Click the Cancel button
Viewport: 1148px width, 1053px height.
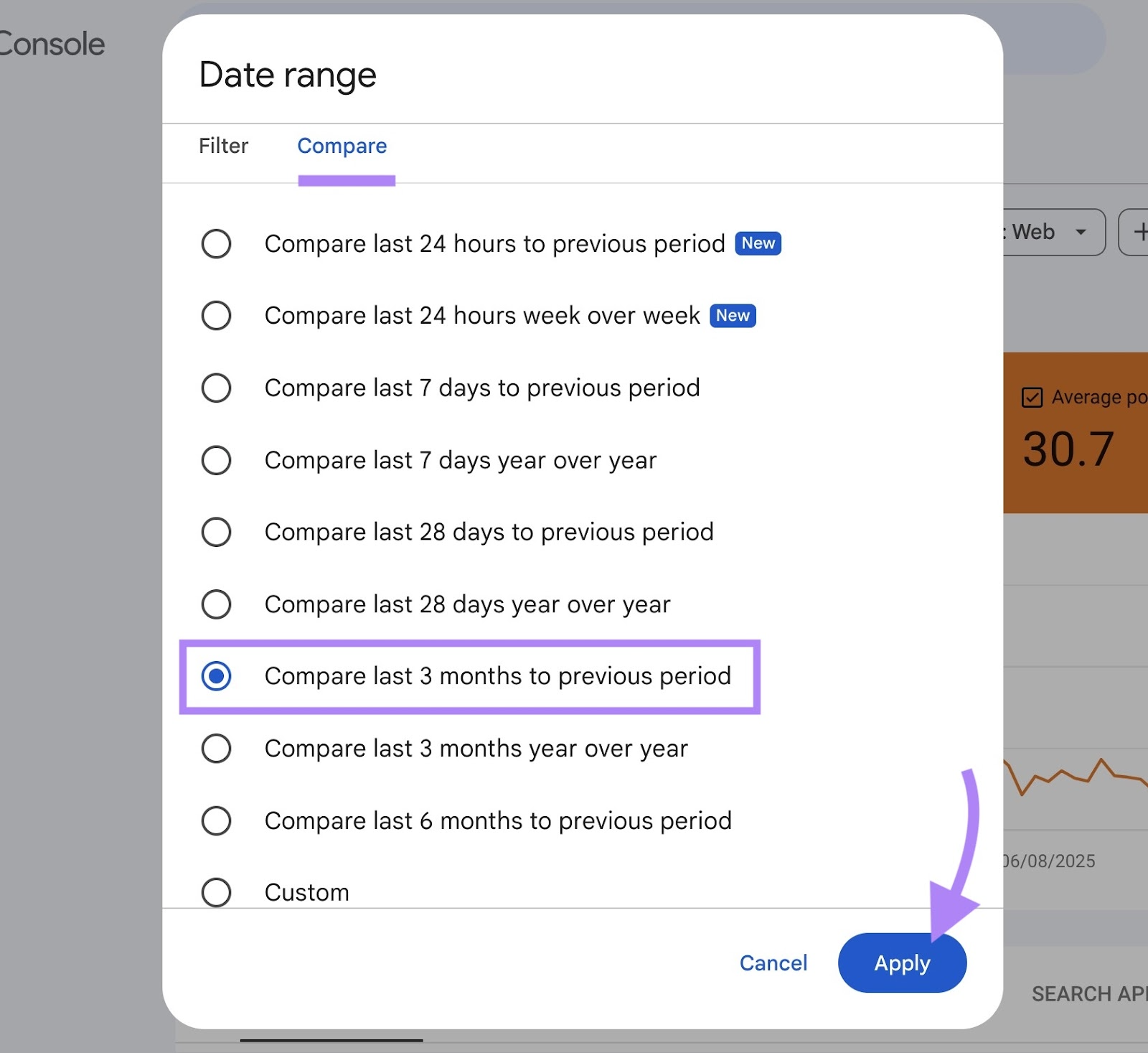coord(773,963)
